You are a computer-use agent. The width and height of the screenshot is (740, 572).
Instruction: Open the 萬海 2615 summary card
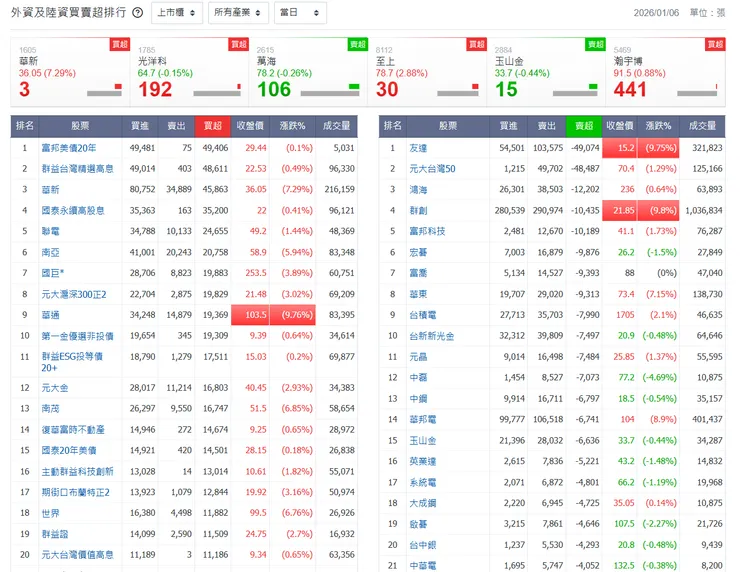308,73
